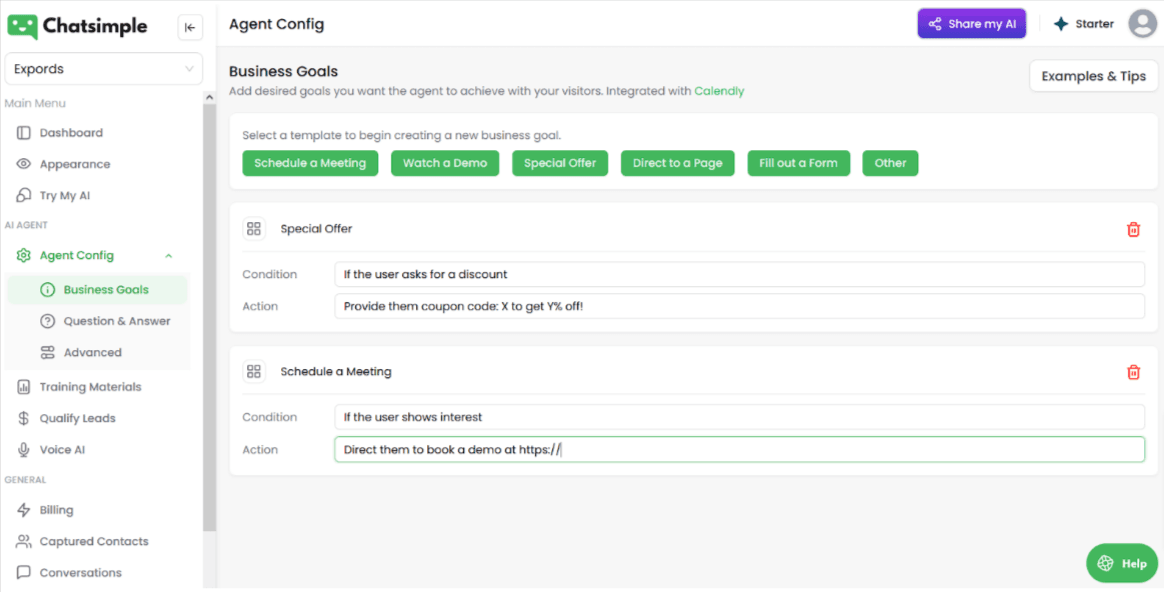Click the Special Offer condition field
This screenshot has height=592, width=1164.
[739, 274]
